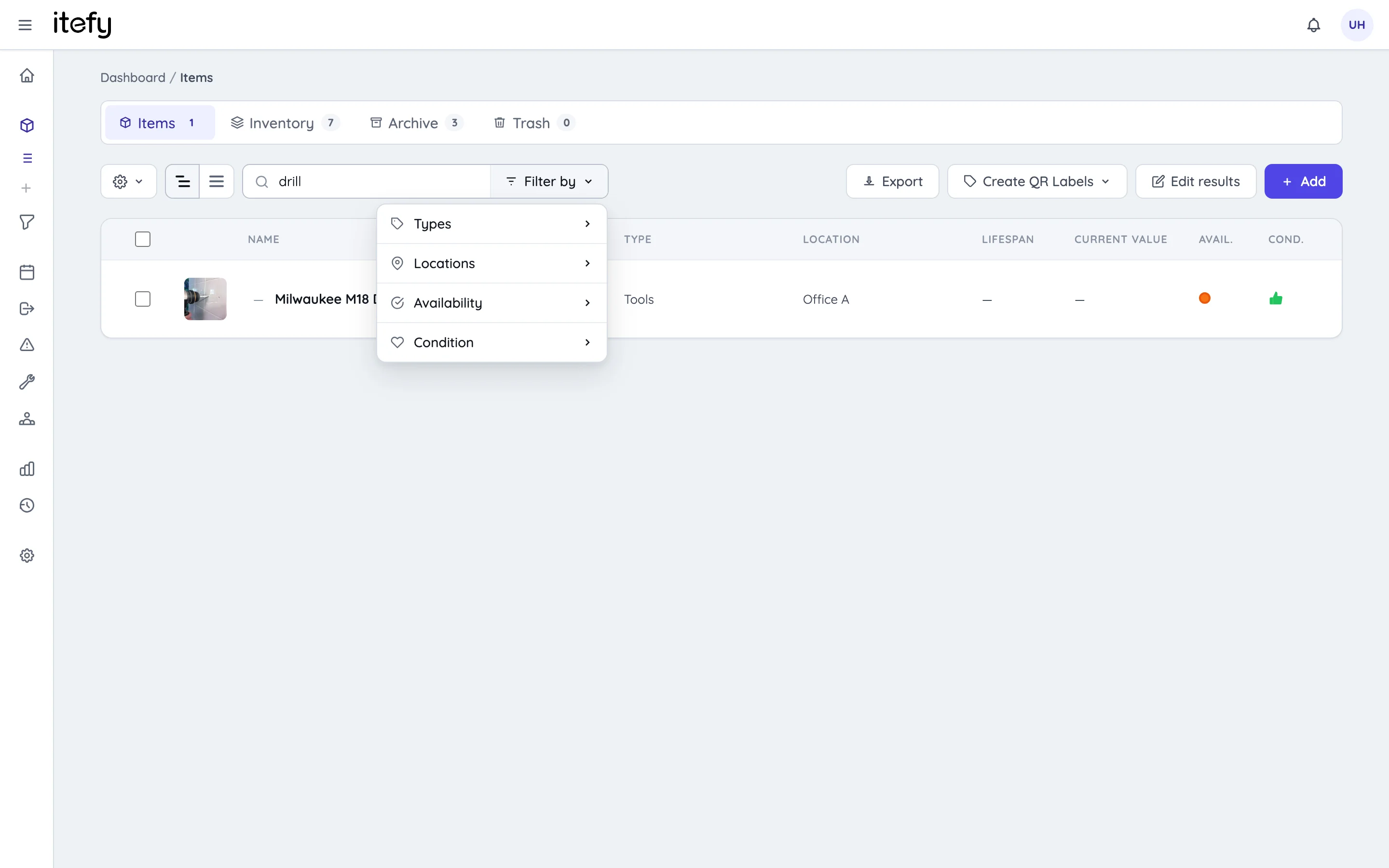Sort by NAME column header
Viewport: 1389px width, 868px height.
[263, 239]
